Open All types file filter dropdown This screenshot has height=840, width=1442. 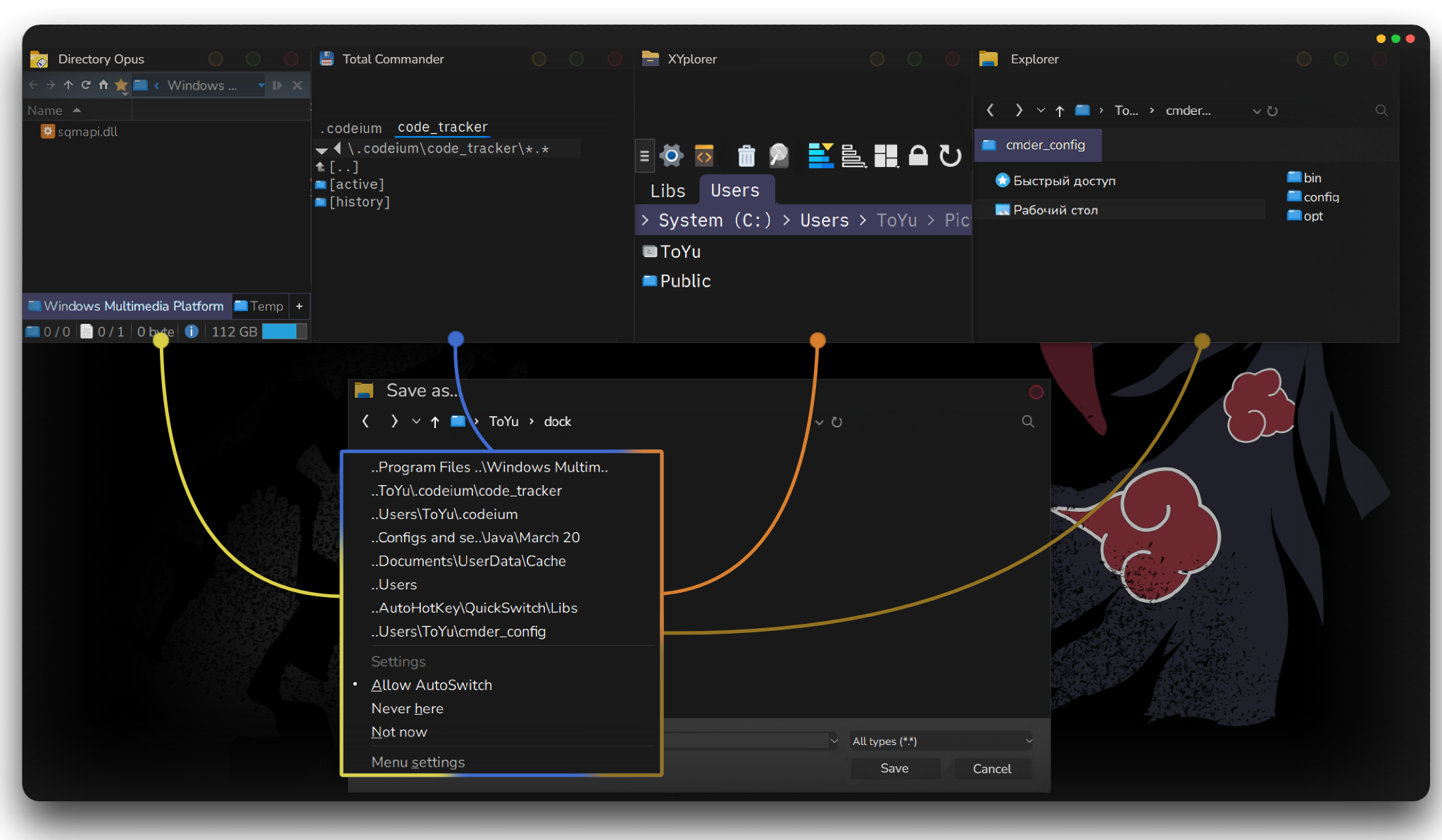(x=941, y=741)
